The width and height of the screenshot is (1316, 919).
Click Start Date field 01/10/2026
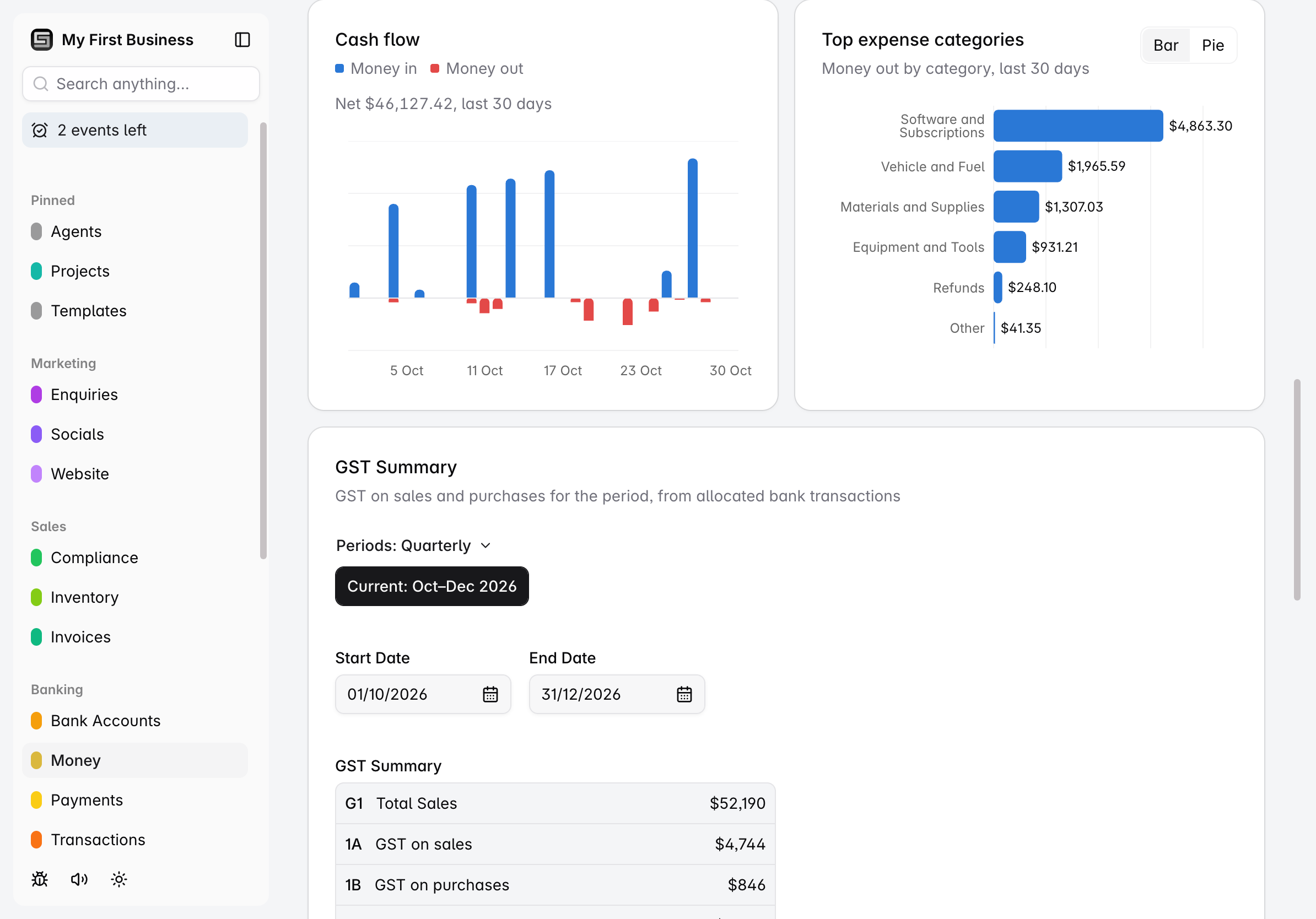coord(423,694)
